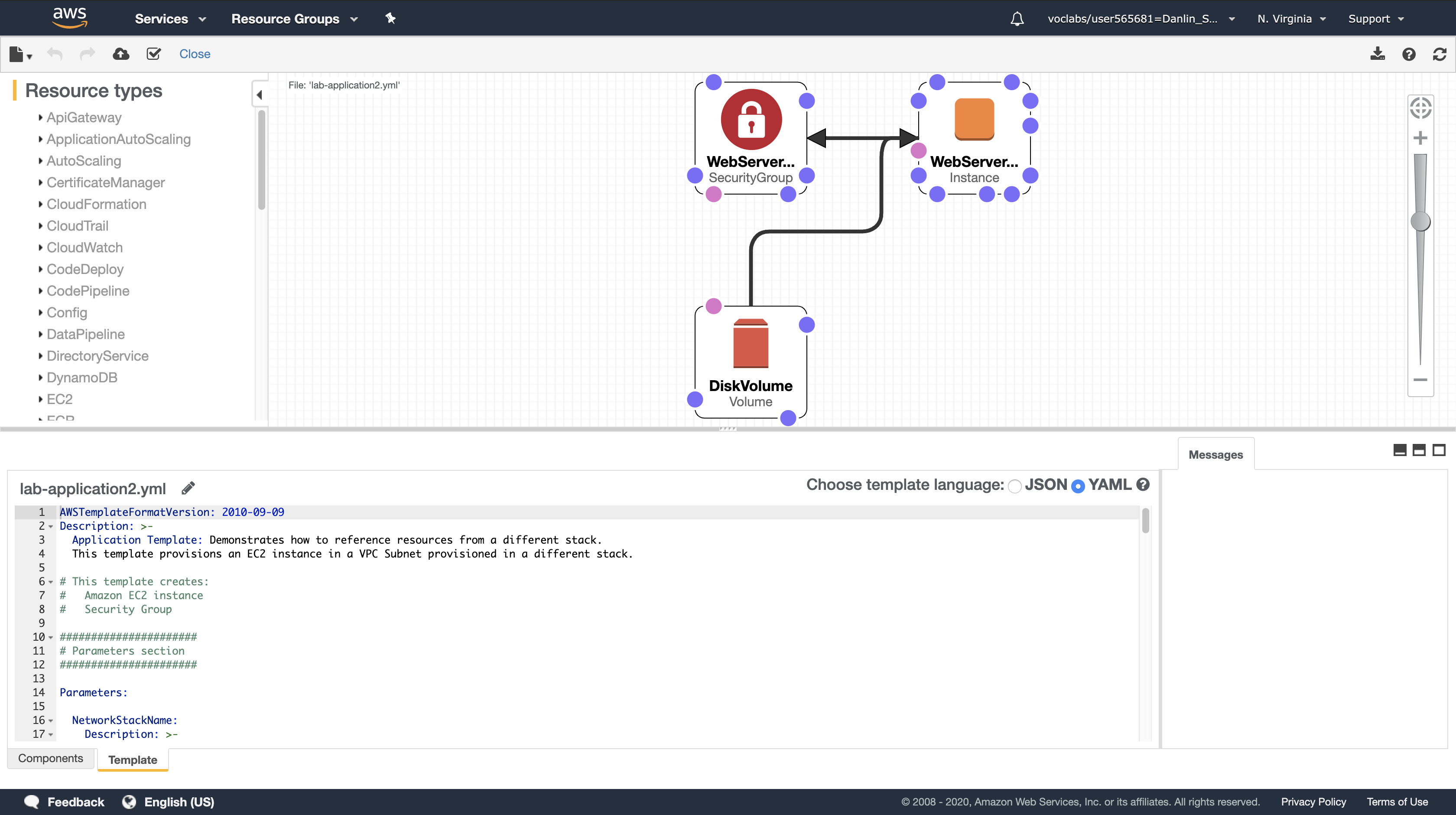The image size is (1456, 815).
Task: Click the zoom in plus button
Action: pos(1420,138)
